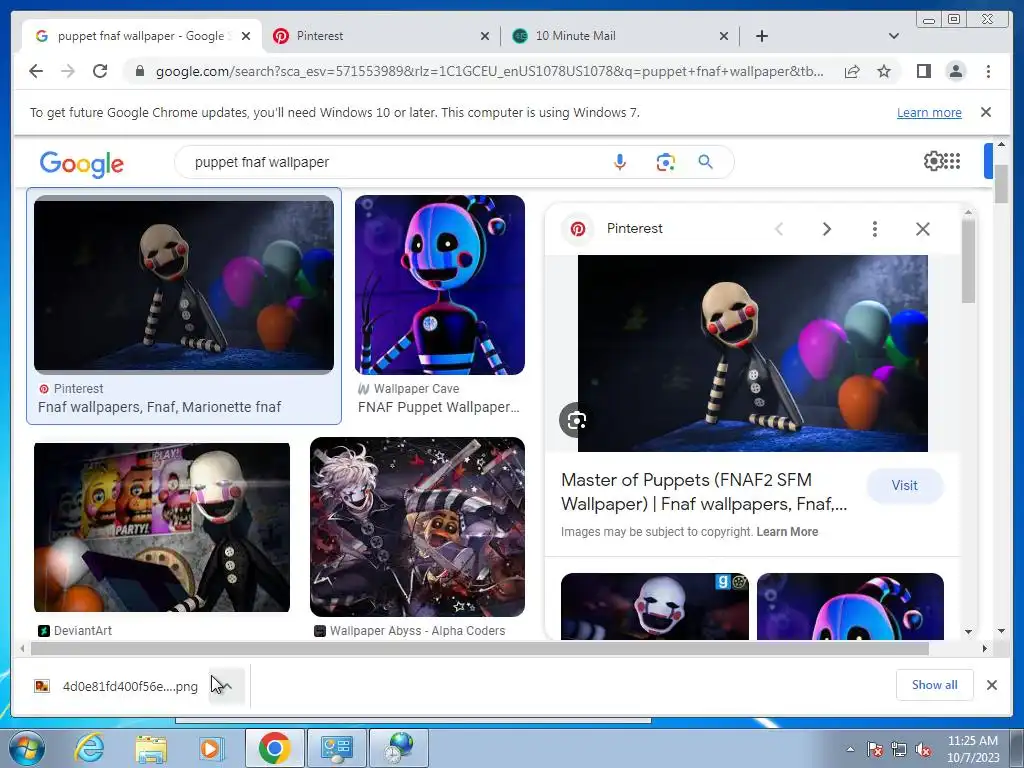
Task: Search by voice with the microphone icon
Action: (620, 162)
